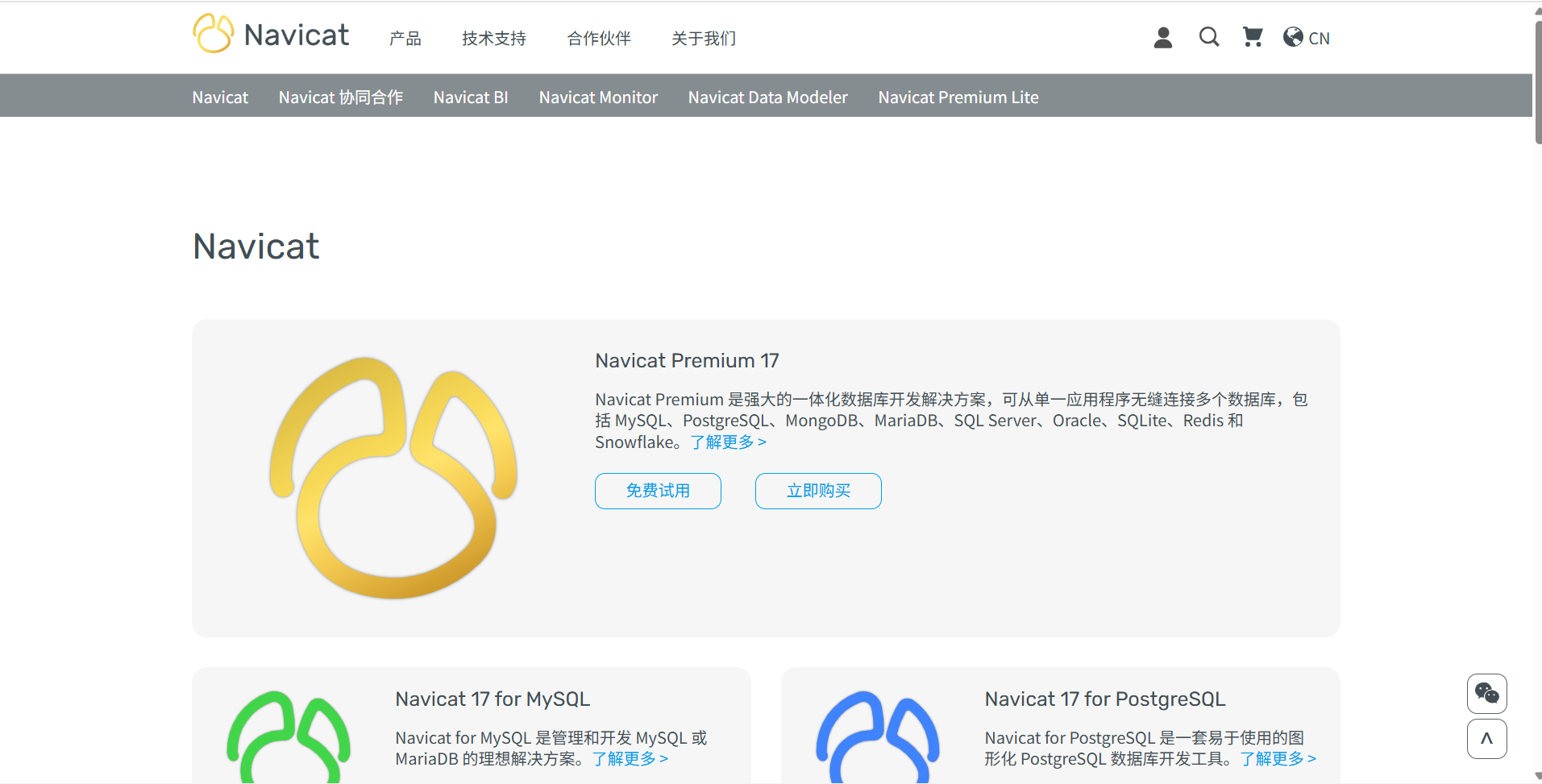Open the shopping cart icon

[1253, 37]
